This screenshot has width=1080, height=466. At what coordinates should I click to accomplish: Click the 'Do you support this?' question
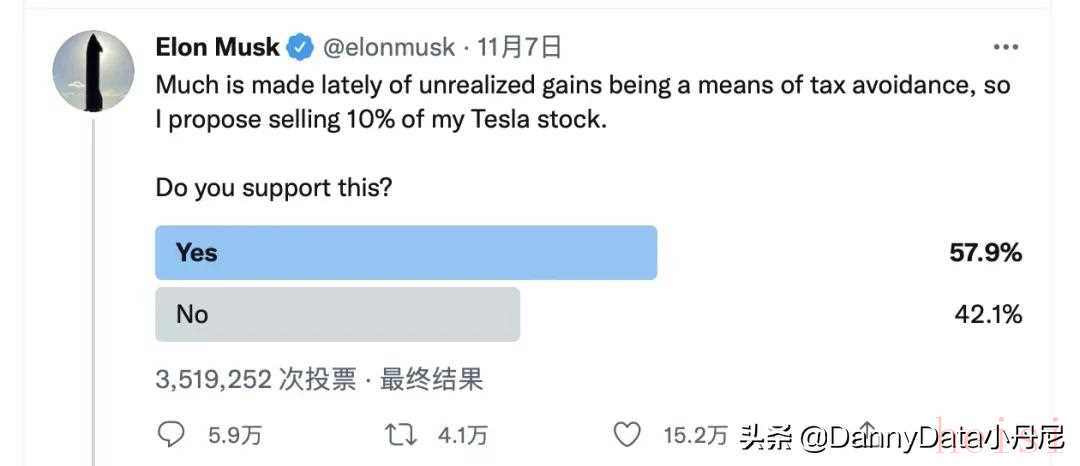click(x=273, y=188)
